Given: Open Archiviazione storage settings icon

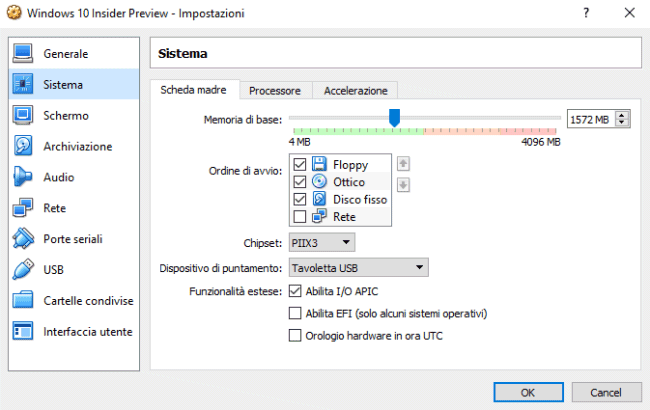Looking at the screenshot, I should (x=23, y=146).
